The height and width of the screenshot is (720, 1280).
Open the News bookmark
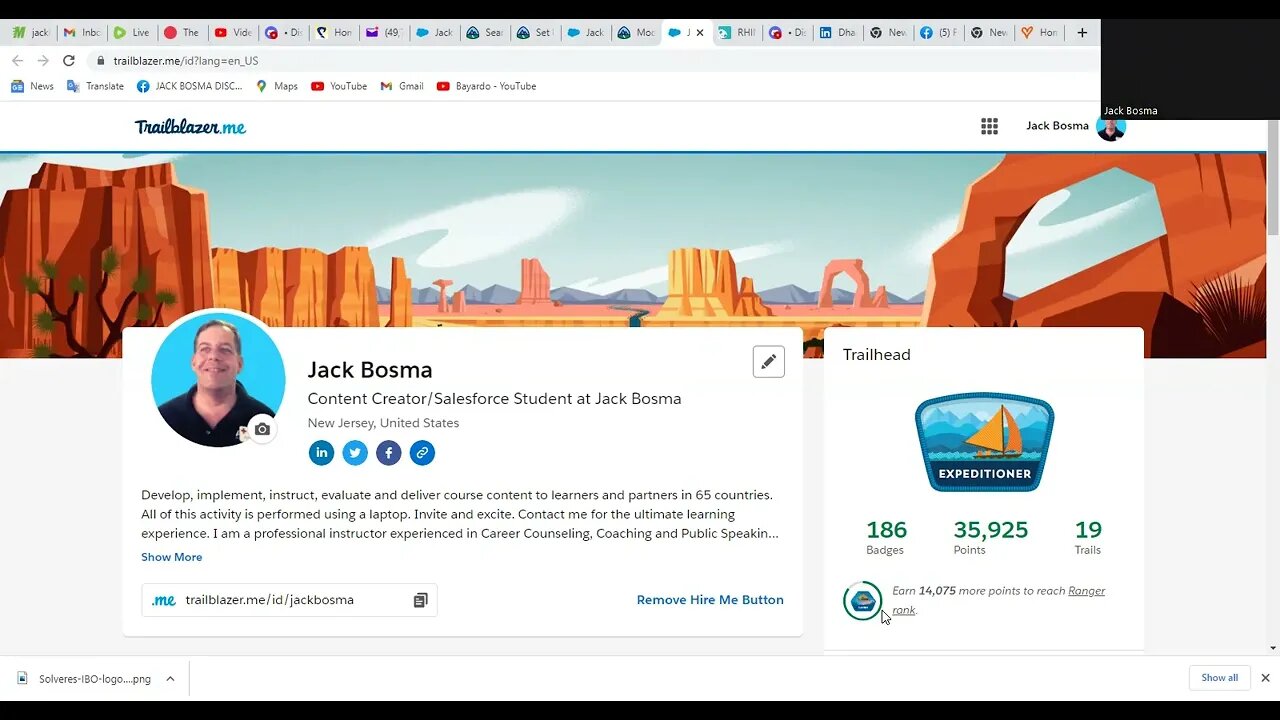(x=32, y=86)
